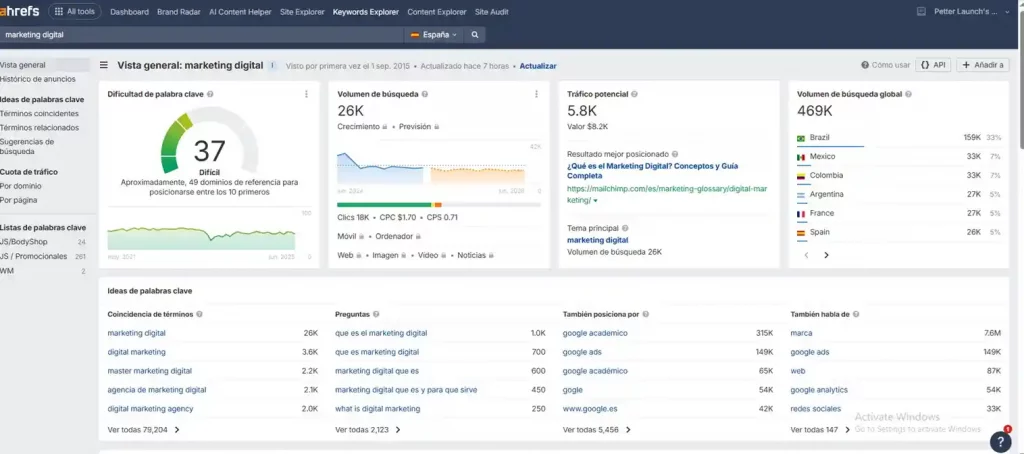Expand Ver todas 2,123 questions
The height and width of the screenshot is (454, 1024).
(x=368, y=430)
